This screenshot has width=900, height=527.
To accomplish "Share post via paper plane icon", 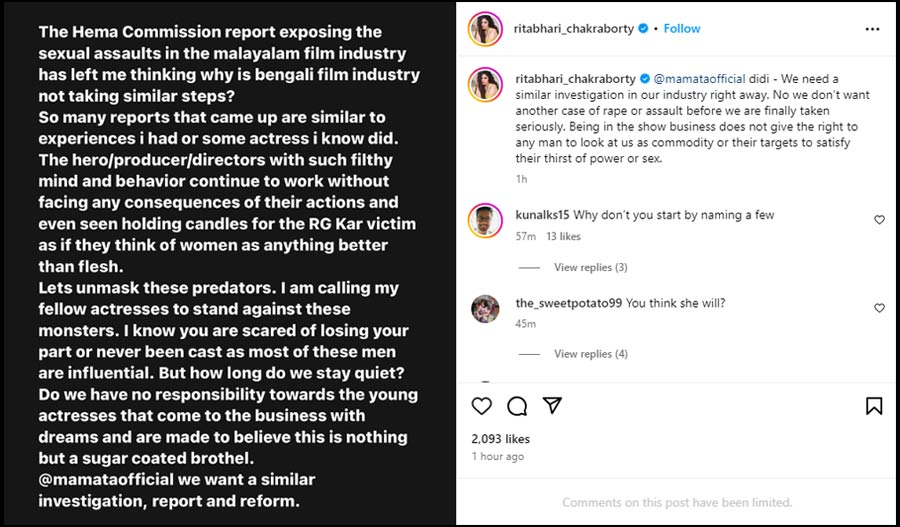I will tap(552, 406).
